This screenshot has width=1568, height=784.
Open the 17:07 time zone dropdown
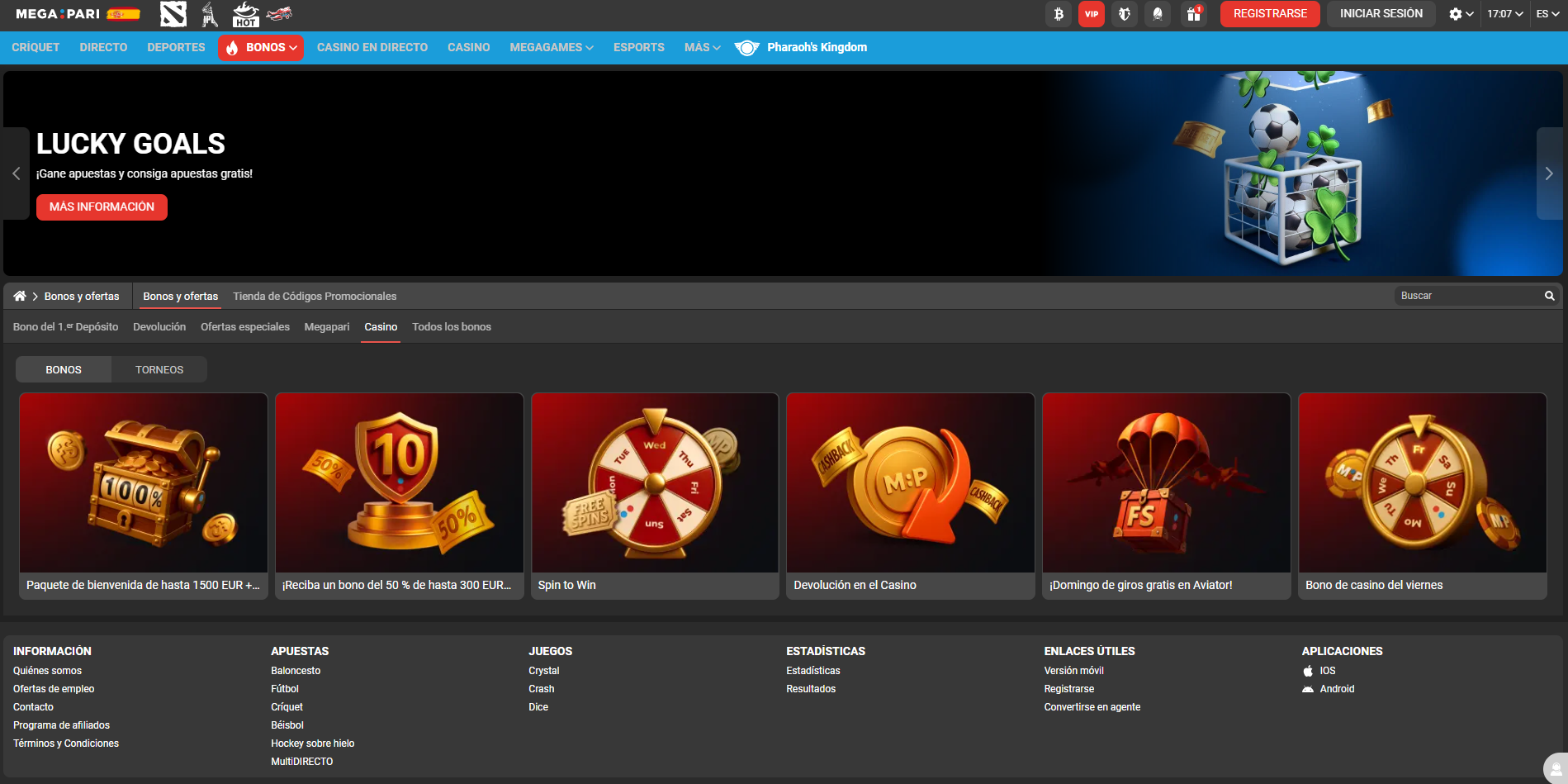point(1504,14)
